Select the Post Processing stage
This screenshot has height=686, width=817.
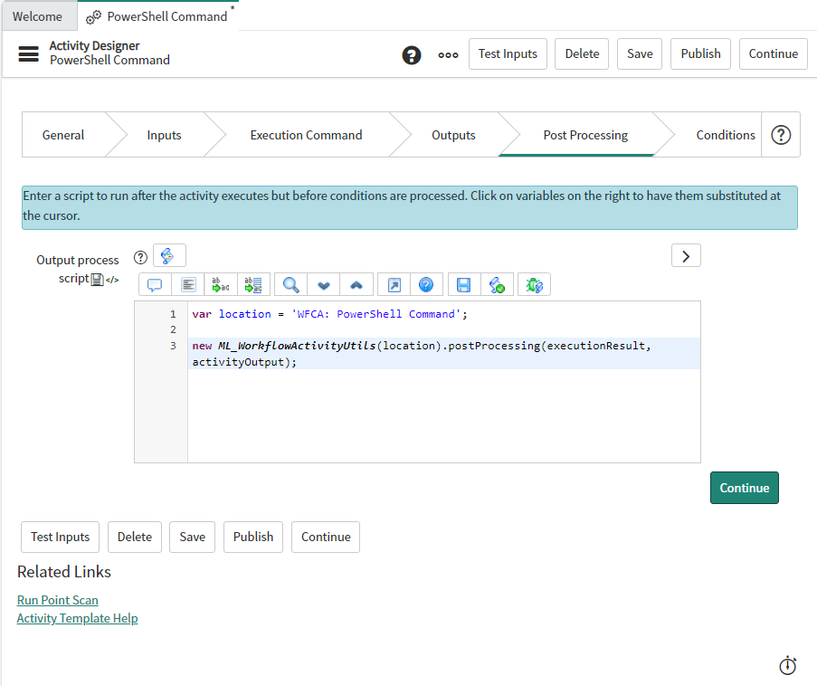point(585,135)
